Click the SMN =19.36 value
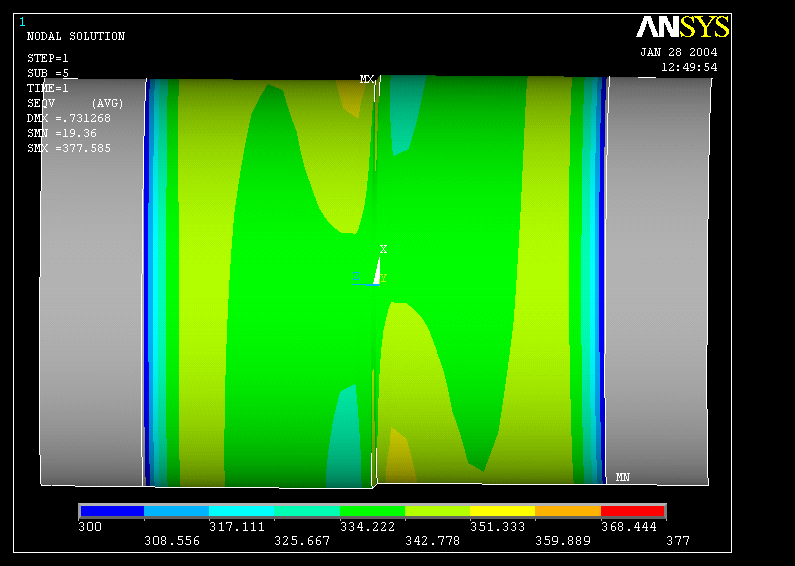The width and height of the screenshot is (795, 566). click(x=61, y=133)
